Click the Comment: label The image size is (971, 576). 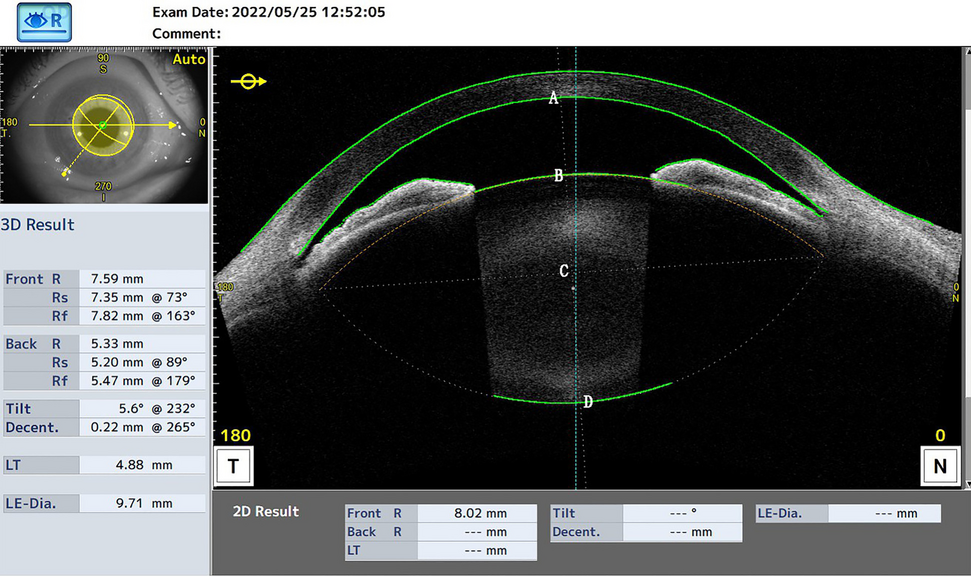(x=186, y=34)
